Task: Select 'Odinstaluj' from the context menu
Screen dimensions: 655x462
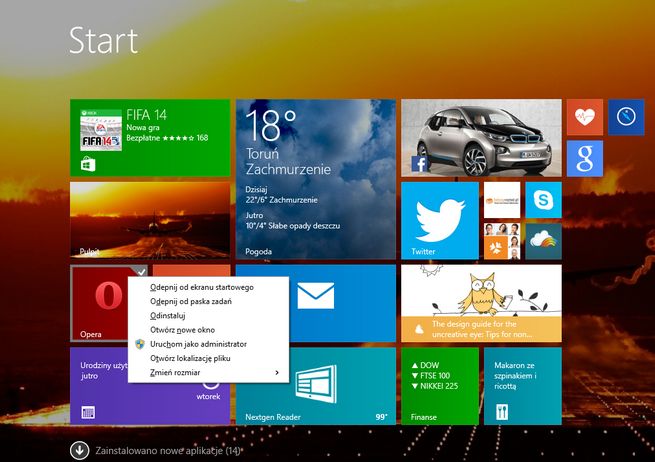Action: tap(208, 315)
